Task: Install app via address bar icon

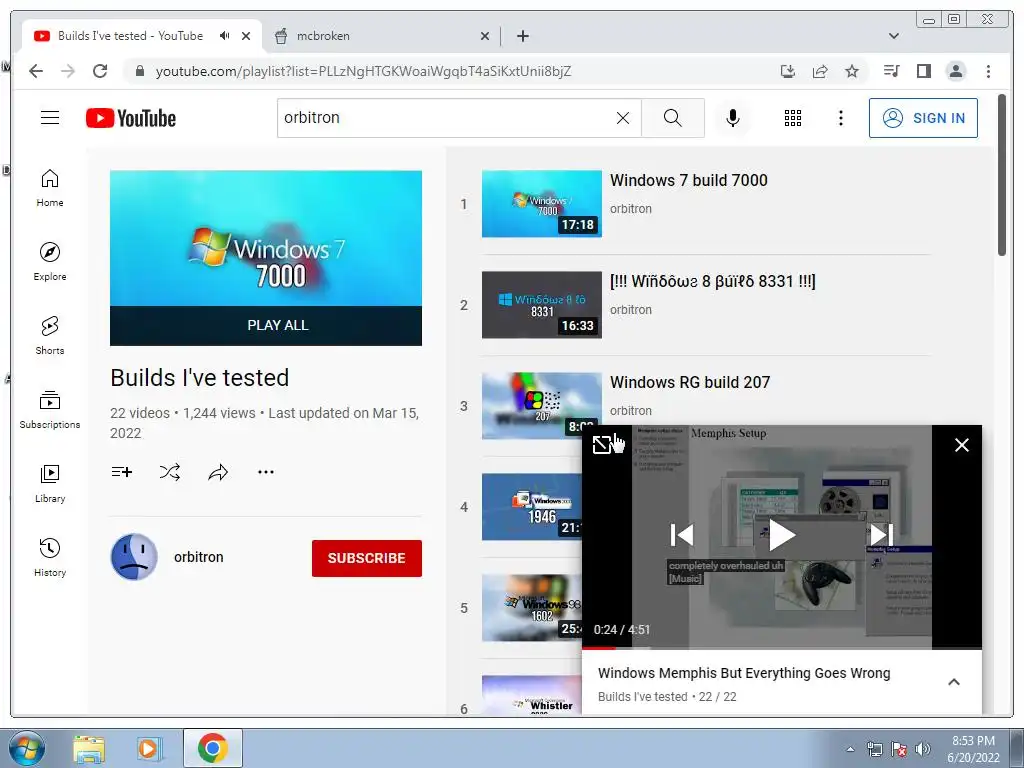Action: [x=788, y=71]
